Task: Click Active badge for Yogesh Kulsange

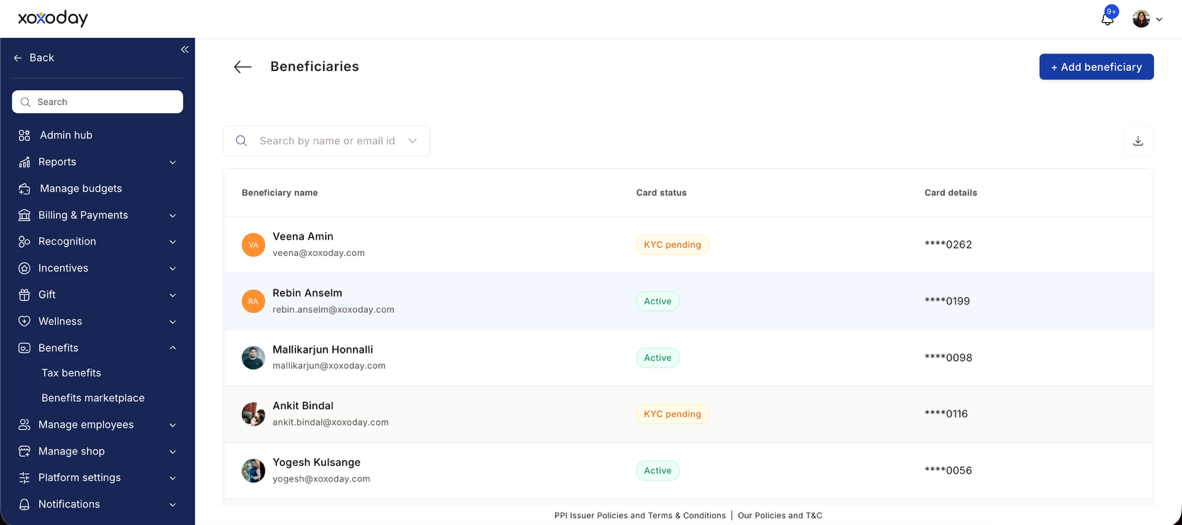Action: tap(658, 471)
